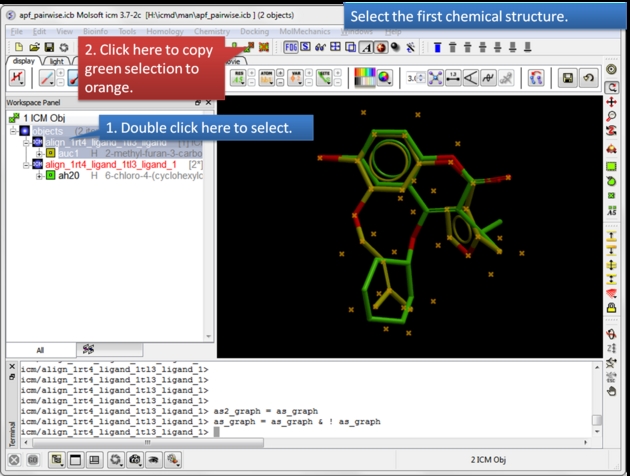This screenshot has width=630, height=476.
Task: Click the save file icon in top toolbar
Action: coord(49,47)
